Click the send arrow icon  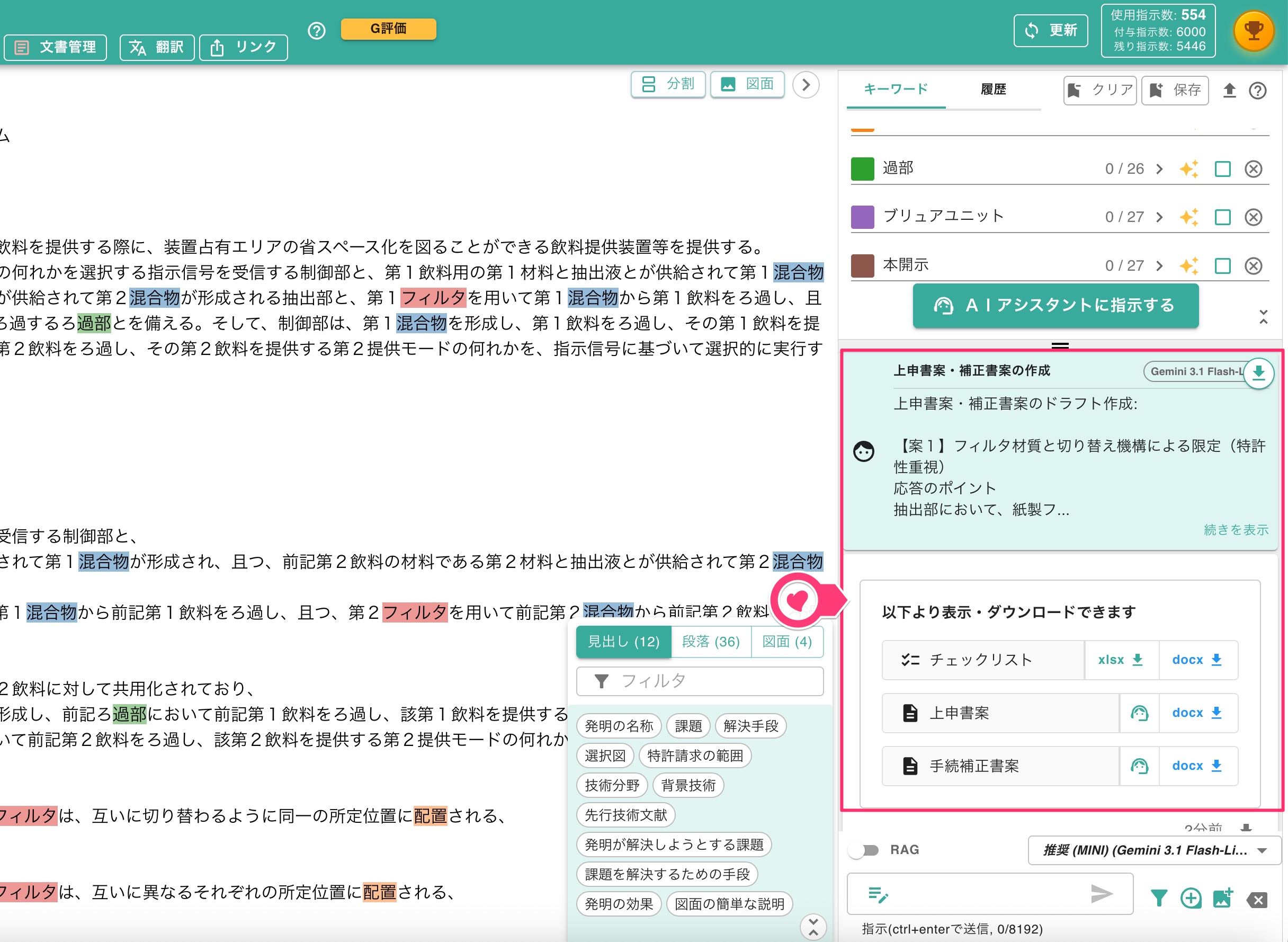(x=1101, y=894)
